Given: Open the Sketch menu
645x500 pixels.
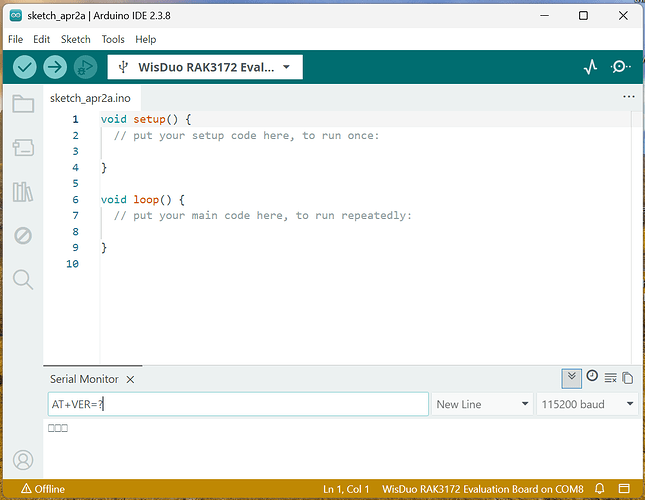Looking at the screenshot, I should click(75, 39).
